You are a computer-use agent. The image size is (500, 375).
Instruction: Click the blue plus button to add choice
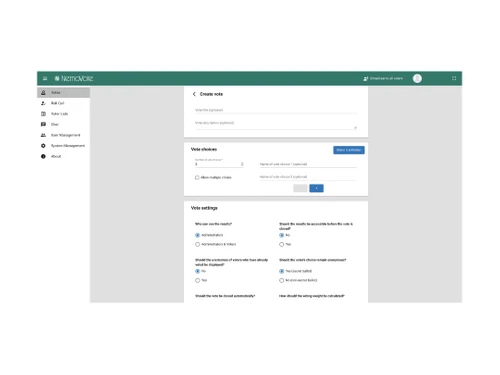point(316,188)
